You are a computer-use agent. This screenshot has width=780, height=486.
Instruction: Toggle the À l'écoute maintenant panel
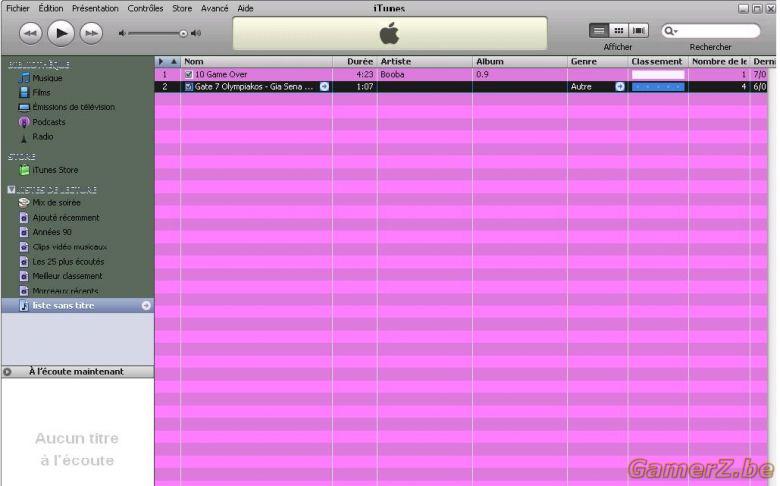click(7, 372)
